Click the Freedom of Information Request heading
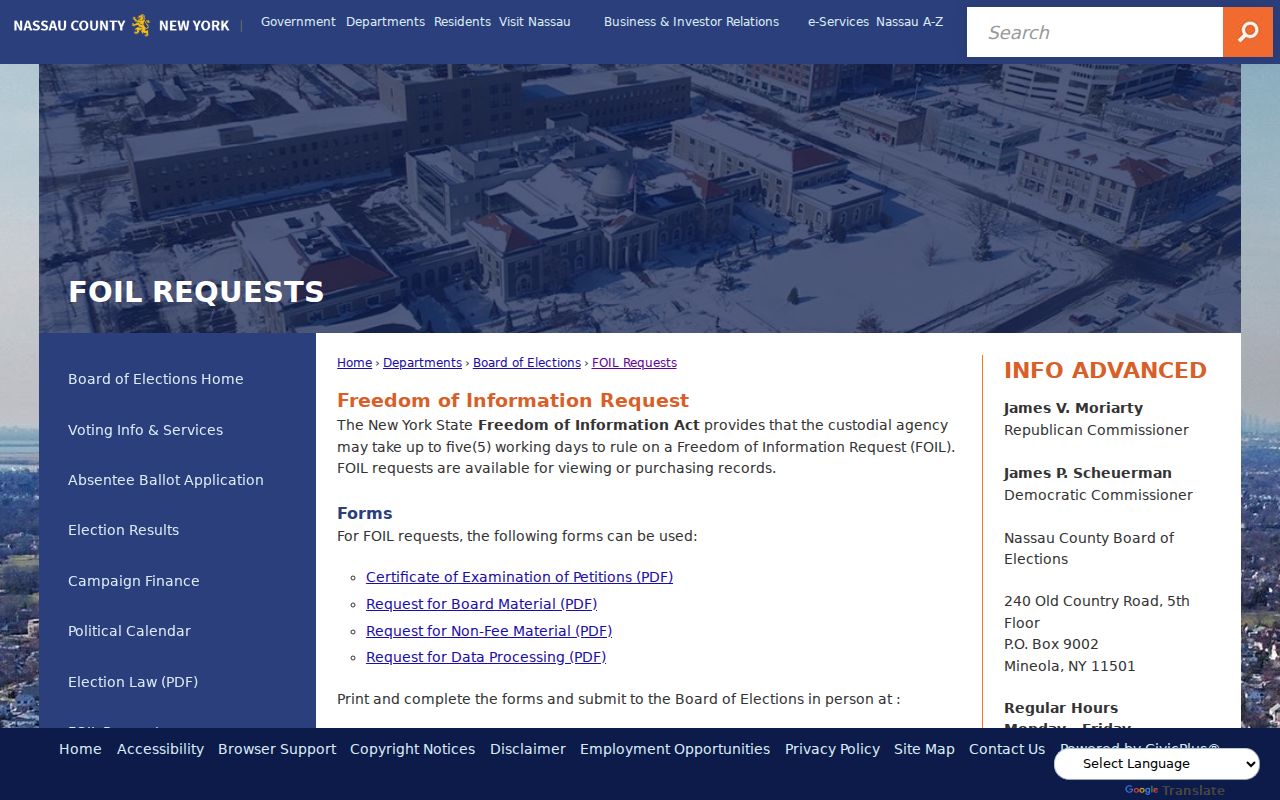Viewport: 1280px width, 800px height. pyautogui.click(x=513, y=401)
